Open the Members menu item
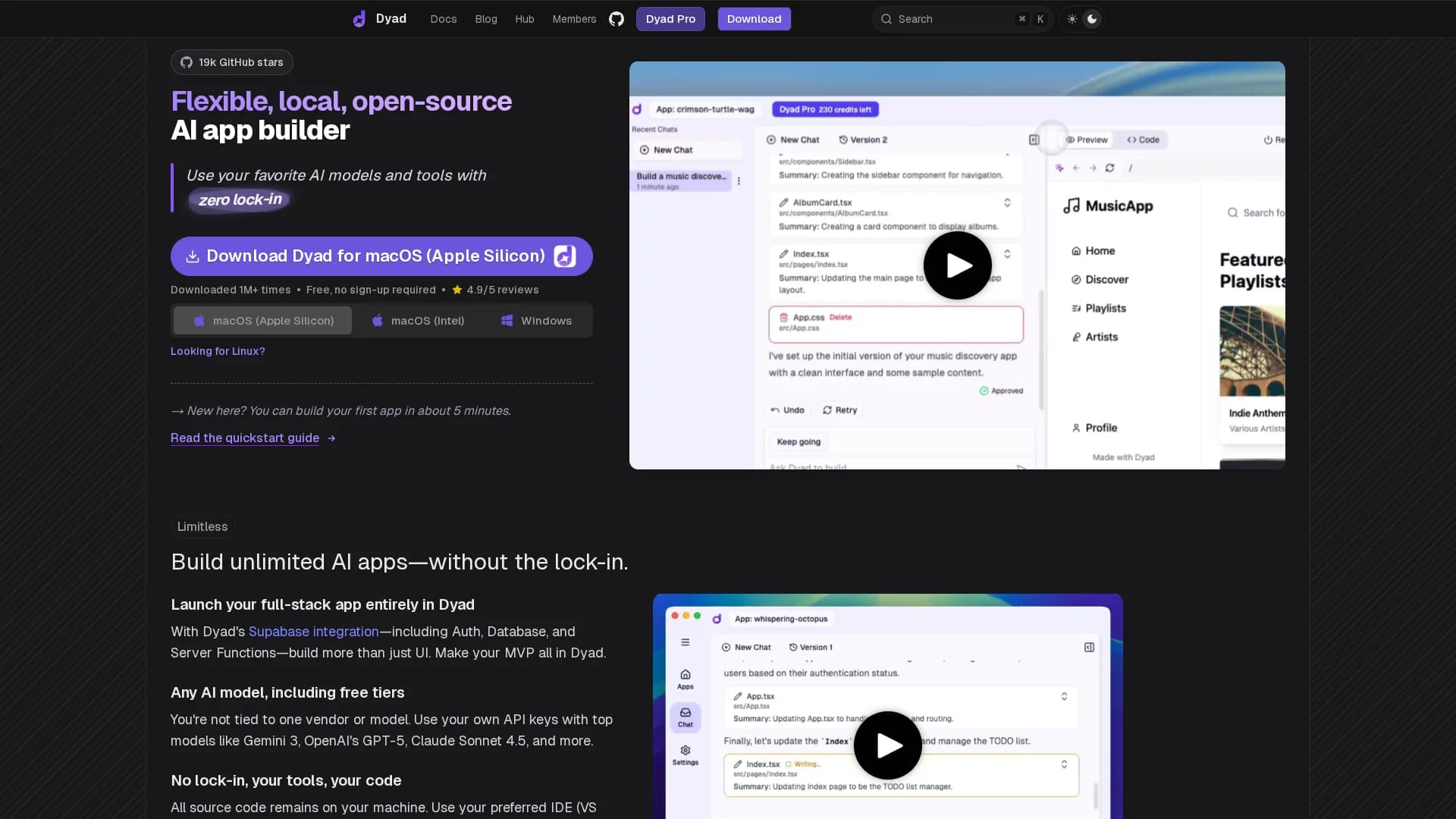The image size is (1456, 819). 574,19
